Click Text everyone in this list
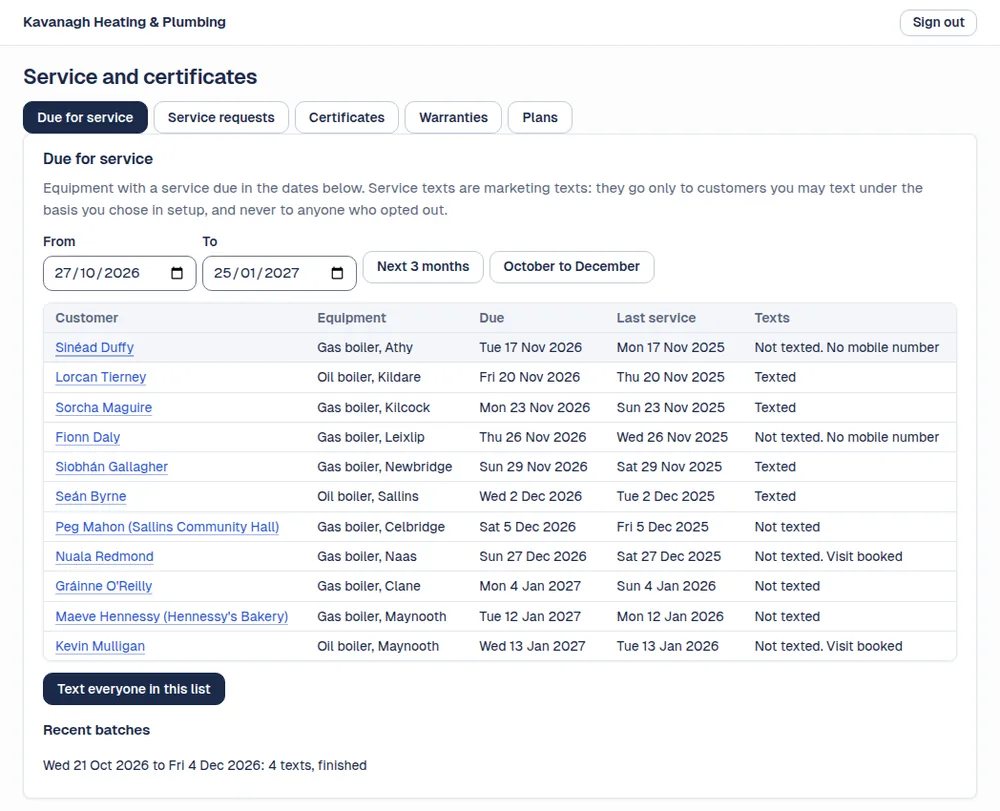The image size is (1000, 811). [134, 689]
